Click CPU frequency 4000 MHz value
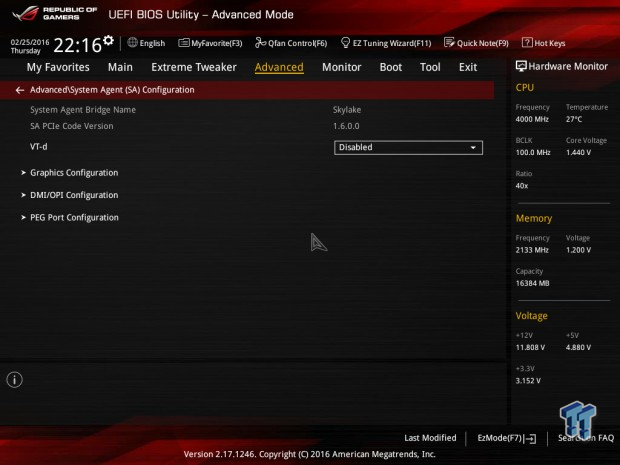This screenshot has width=620, height=465. click(532, 119)
